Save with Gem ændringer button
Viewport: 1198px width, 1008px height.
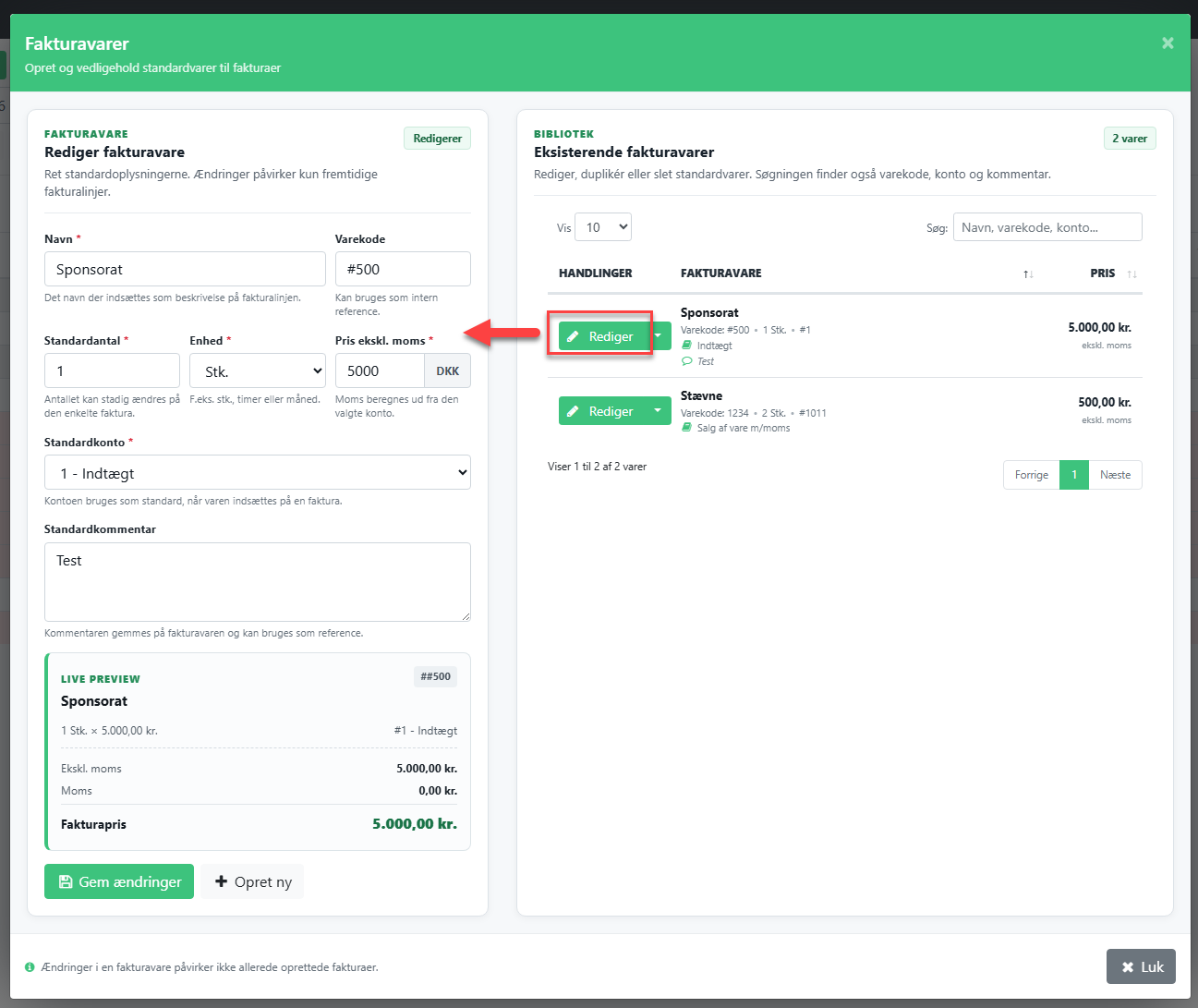coord(119,881)
